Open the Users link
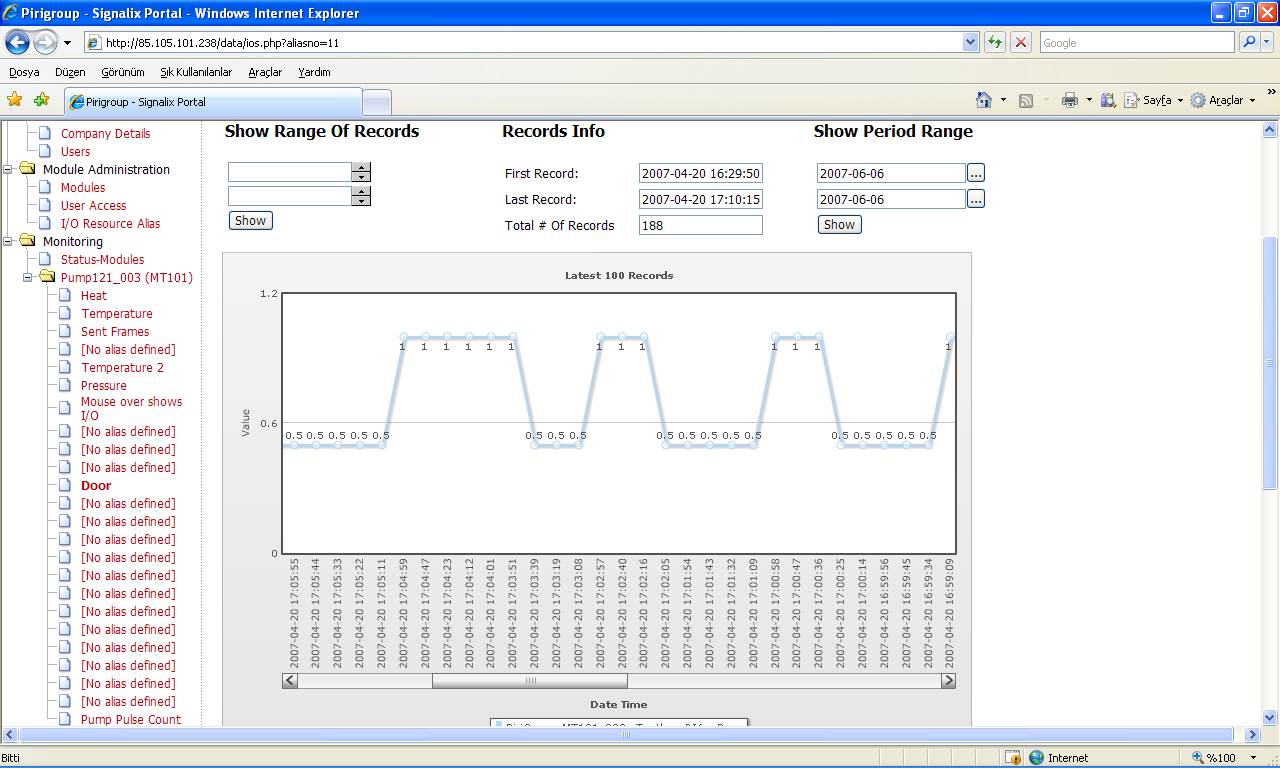The image size is (1280, 768). tap(75, 151)
